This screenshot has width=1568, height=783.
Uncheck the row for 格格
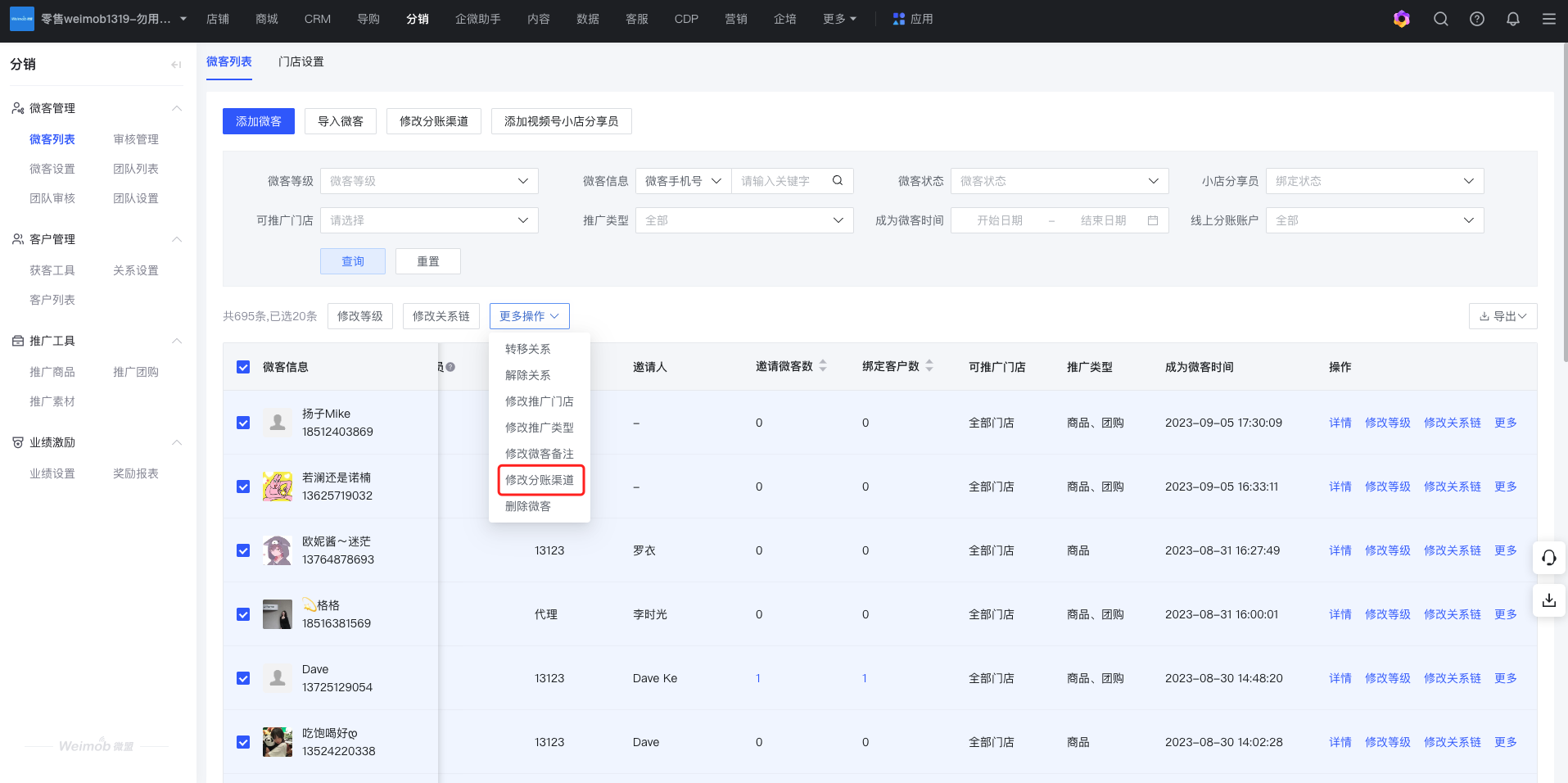[x=243, y=614]
